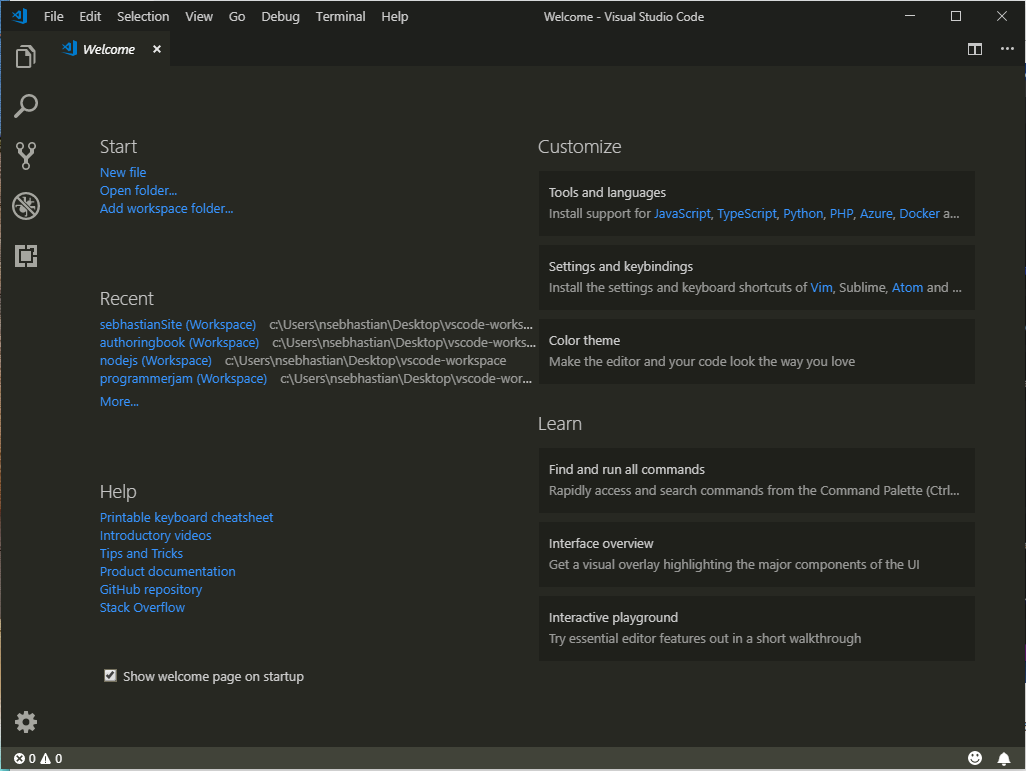Open Find and run all commands card

click(756, 480)
